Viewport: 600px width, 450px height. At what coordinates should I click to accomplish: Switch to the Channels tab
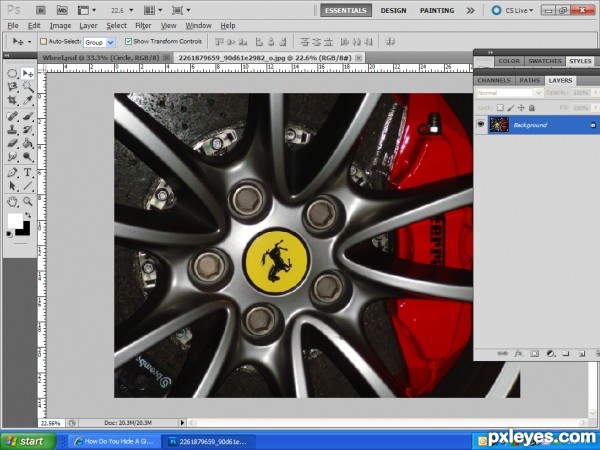pos(494,80)
